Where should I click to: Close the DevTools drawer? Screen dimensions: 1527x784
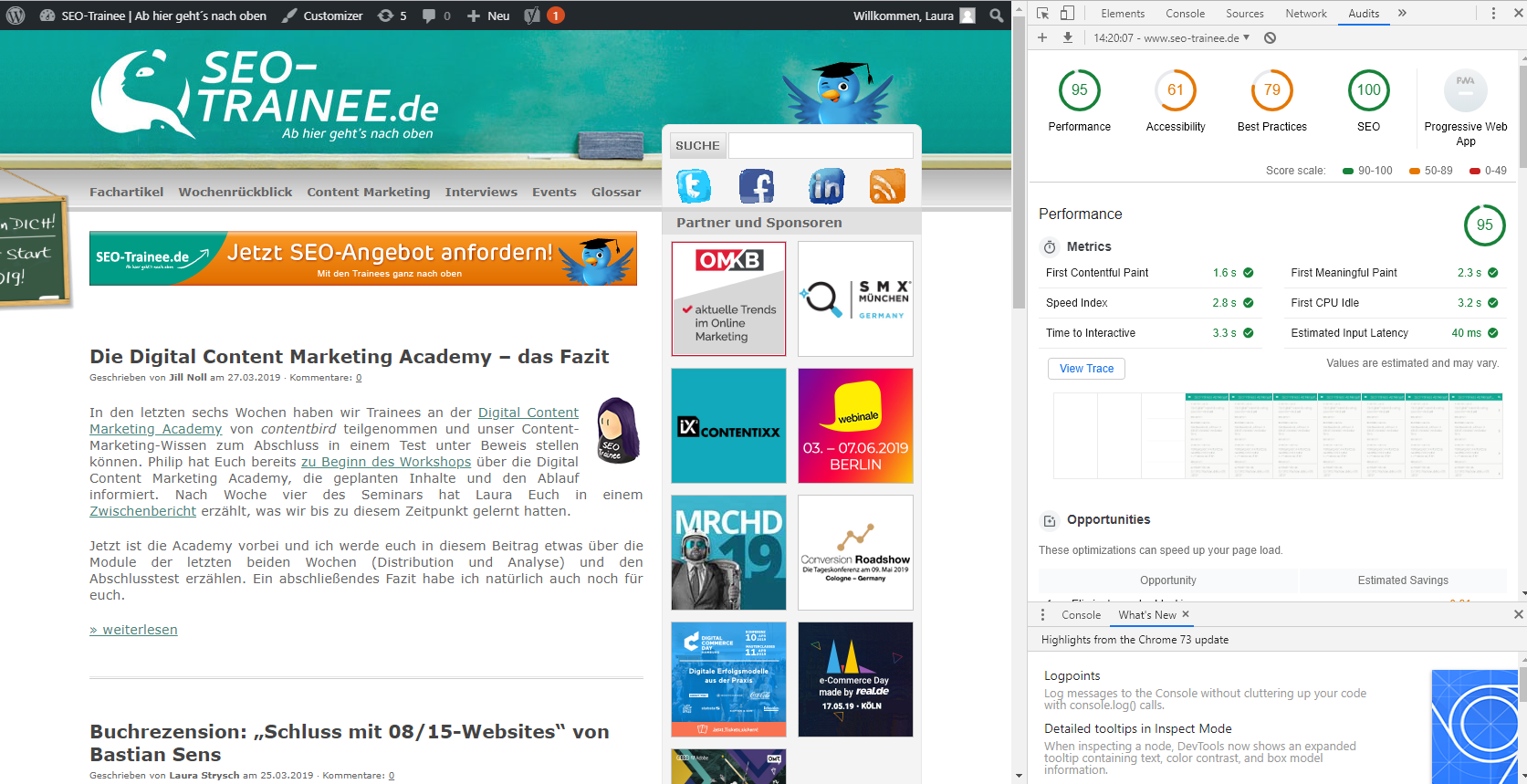coord(1519,614)
